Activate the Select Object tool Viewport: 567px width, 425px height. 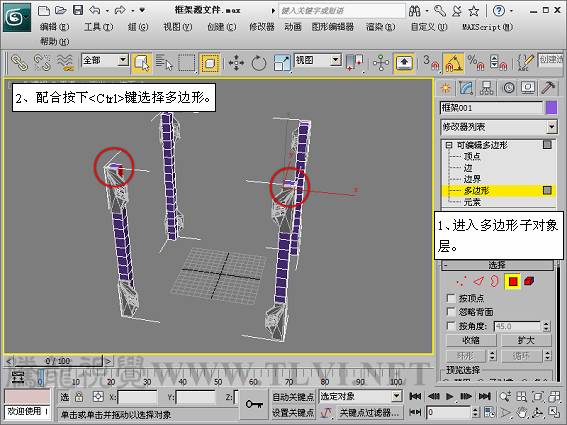pyautogui.click(x=141, y=63)
